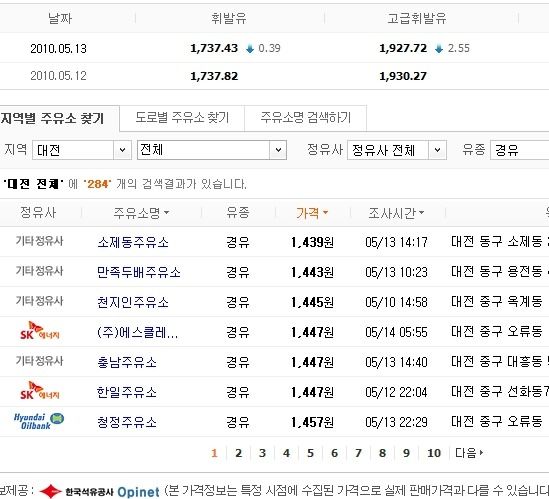Click the 휘발유 column header
The width and height of the screenshot is (549, 499).
pos(229,18)
